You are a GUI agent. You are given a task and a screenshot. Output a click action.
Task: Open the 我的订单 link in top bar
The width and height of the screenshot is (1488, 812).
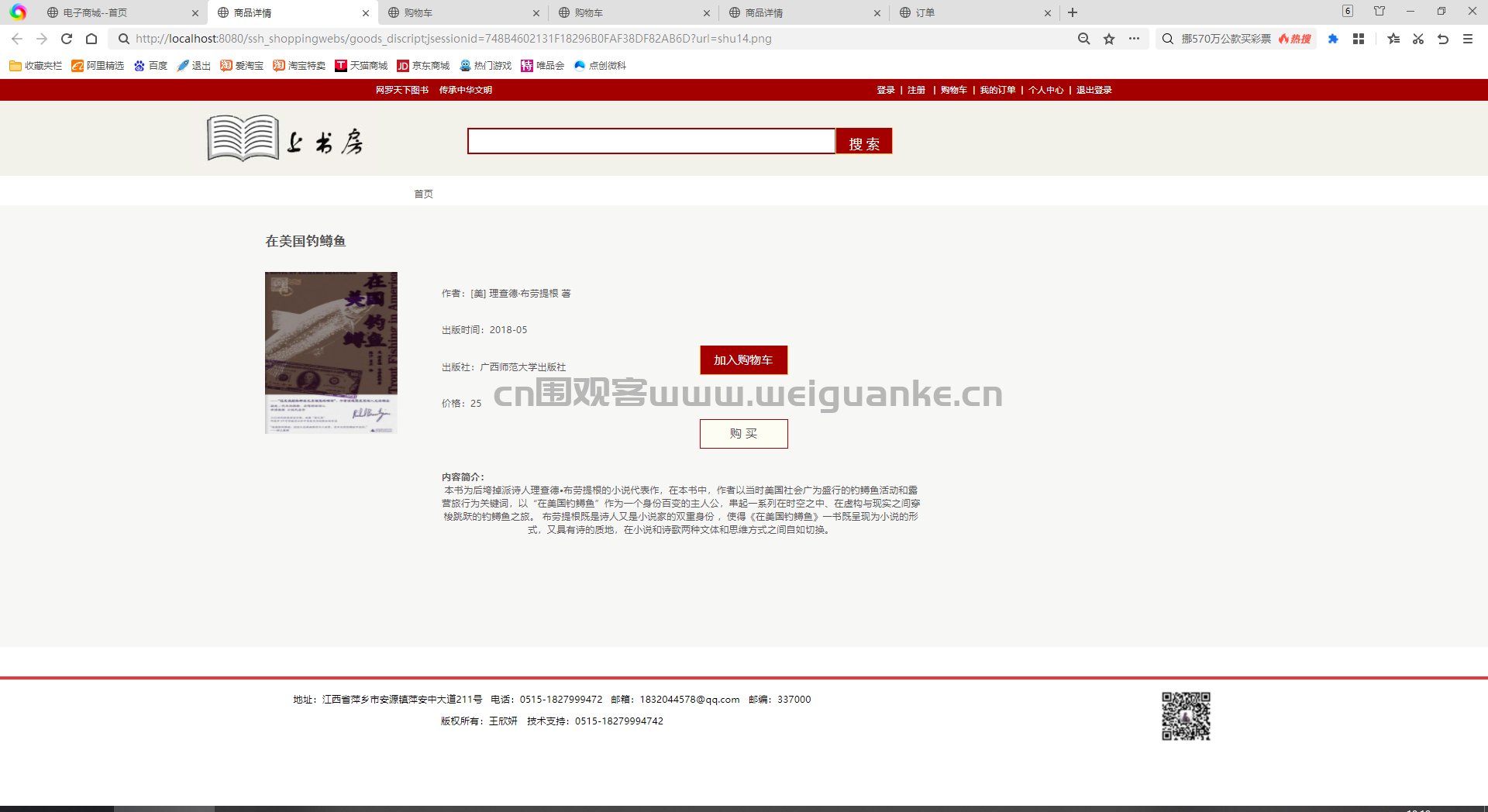pos(997,90)
